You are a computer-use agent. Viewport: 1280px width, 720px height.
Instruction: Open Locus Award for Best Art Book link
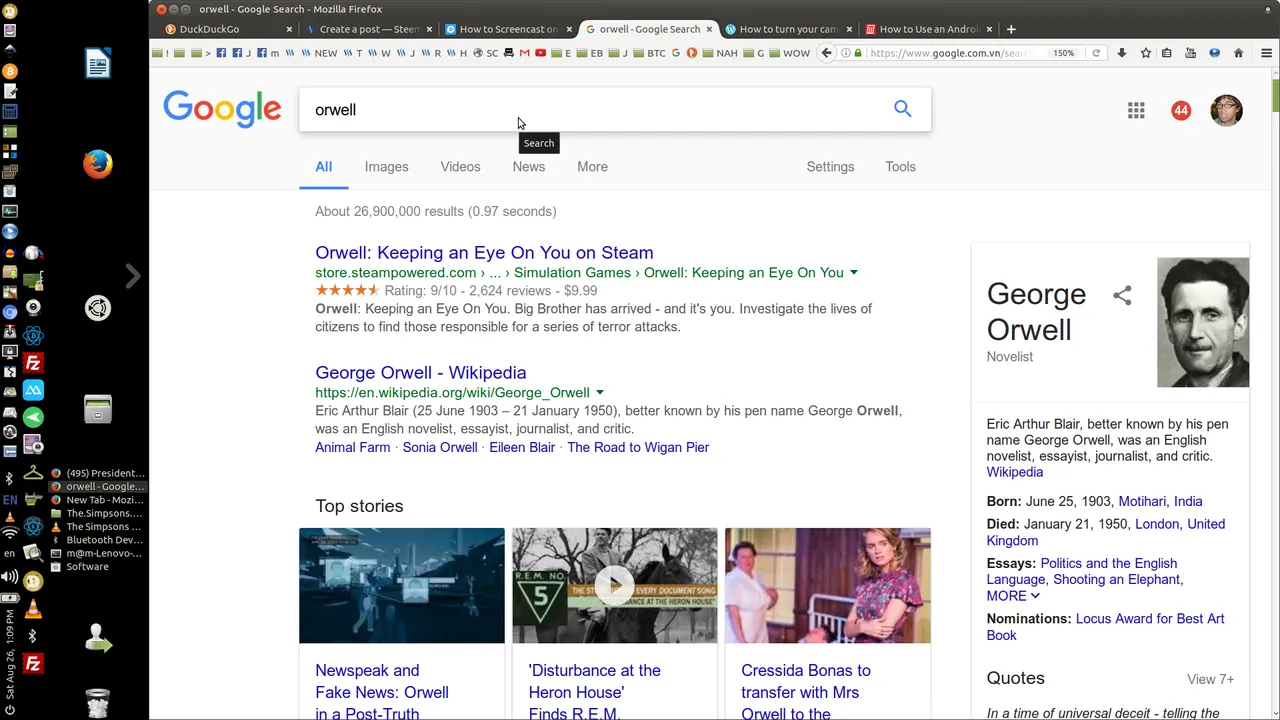pyautogui.click(x=1106, y=627)
